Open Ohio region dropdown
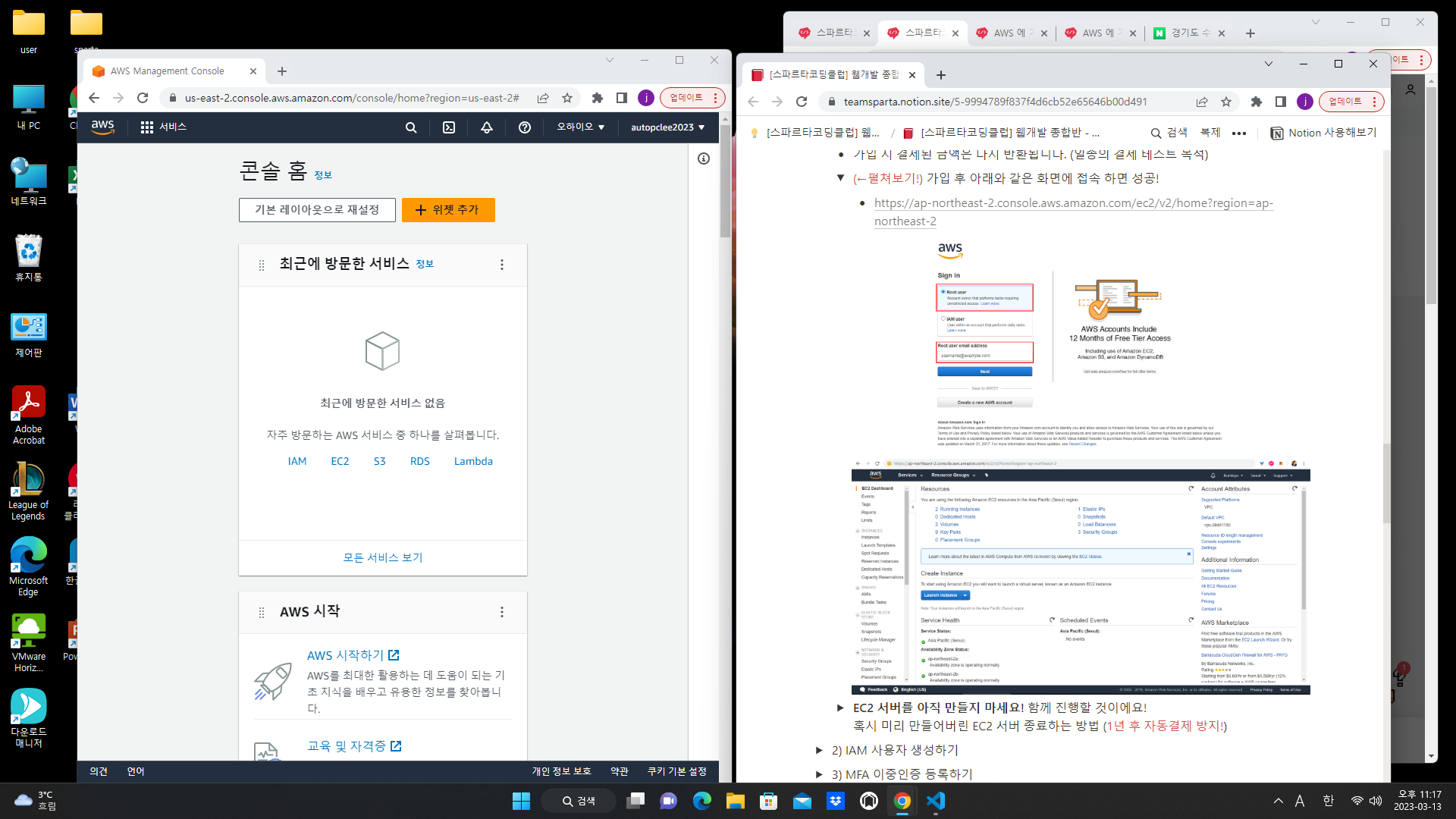 [581, 127]
